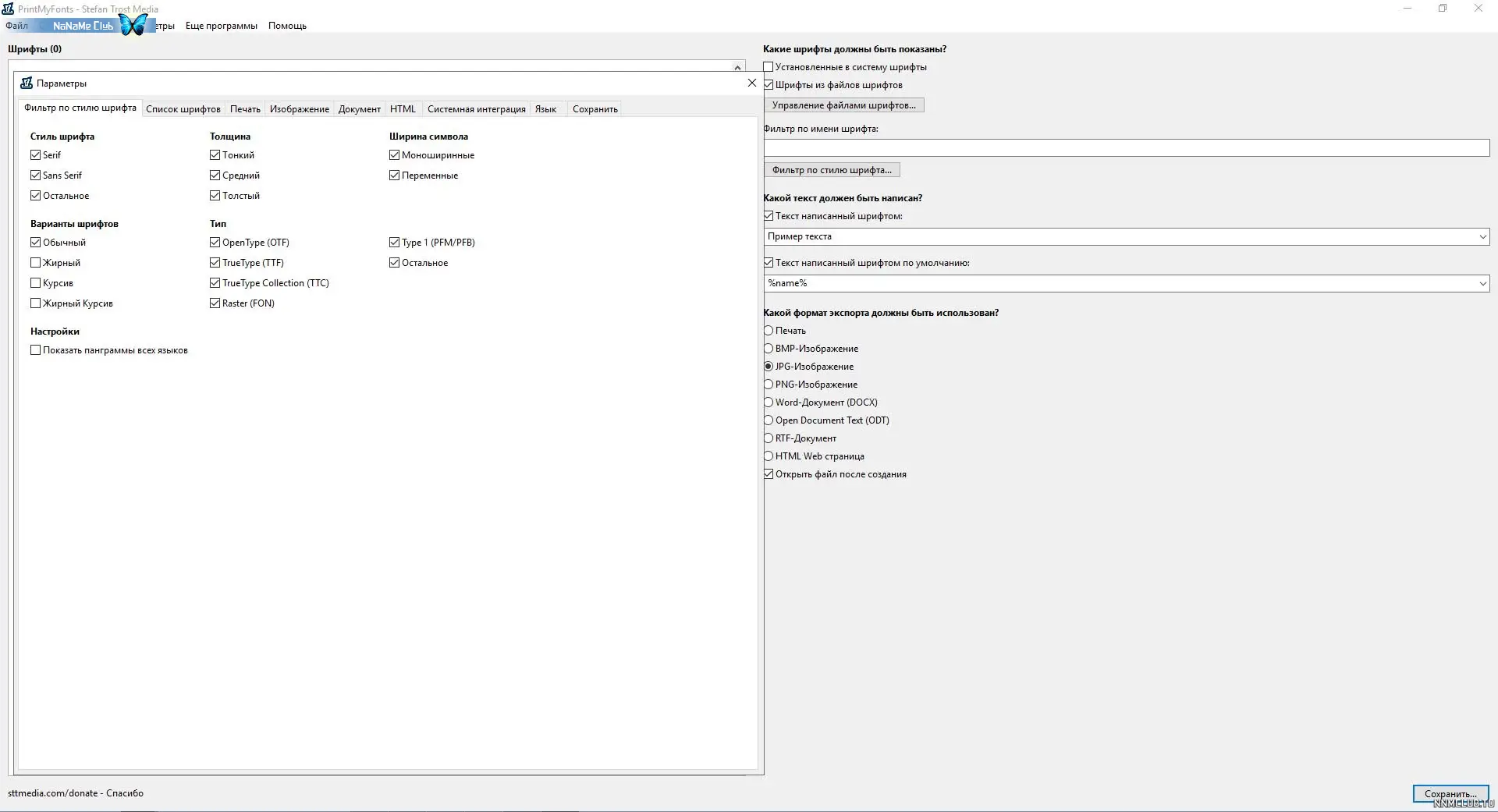Click the Управление файлами шрифтов button
1498x812 pixels.
coord(843,105)
